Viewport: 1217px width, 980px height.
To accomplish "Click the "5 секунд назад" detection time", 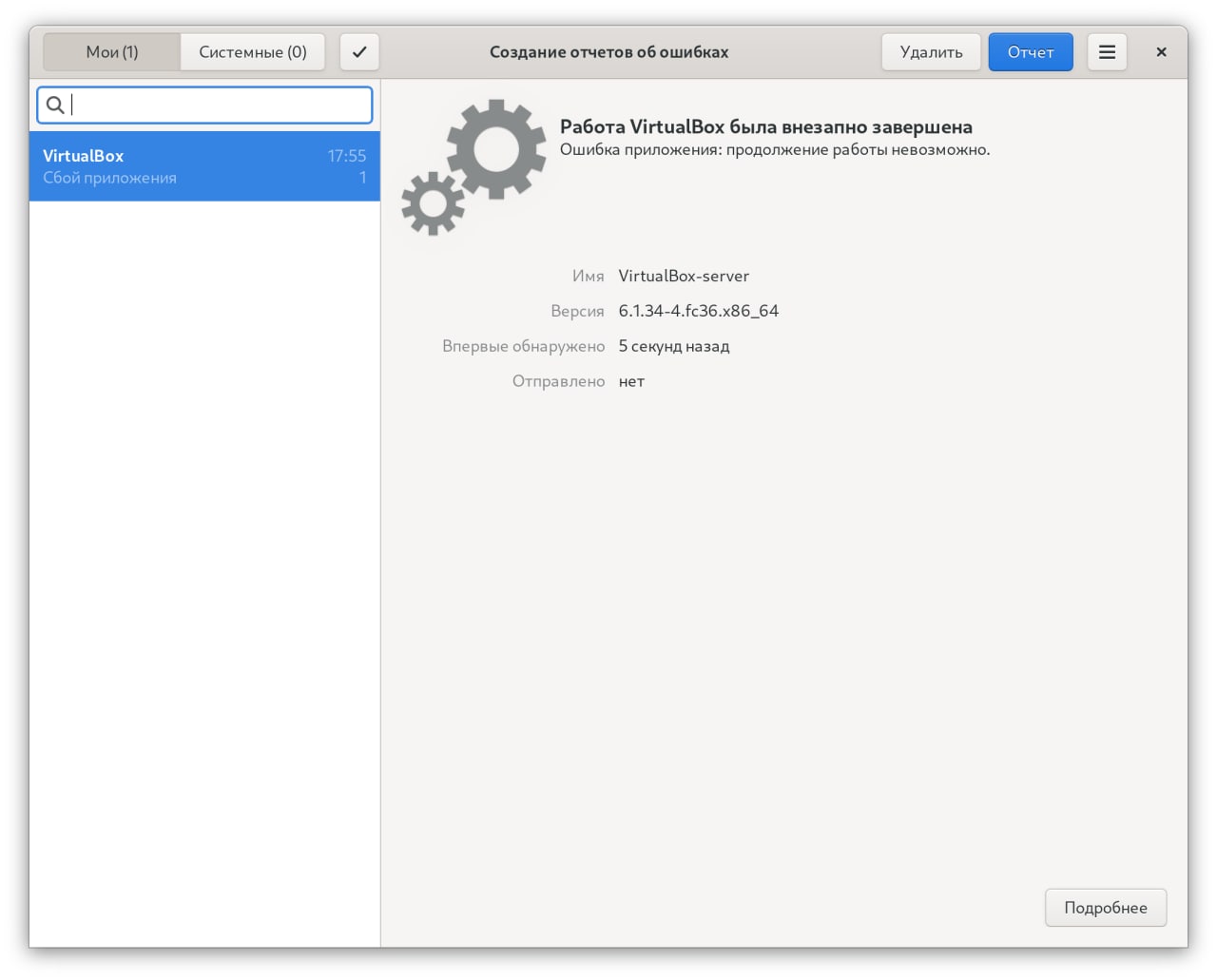I will click(x=674, y=346).
